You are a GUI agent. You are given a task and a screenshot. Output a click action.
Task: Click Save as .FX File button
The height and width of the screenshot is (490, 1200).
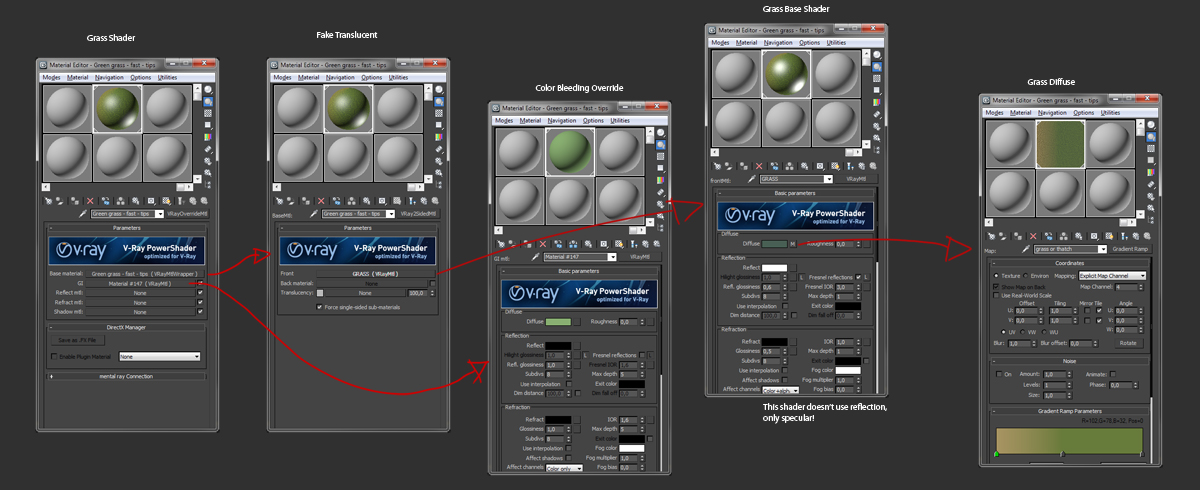click(77, 340)
